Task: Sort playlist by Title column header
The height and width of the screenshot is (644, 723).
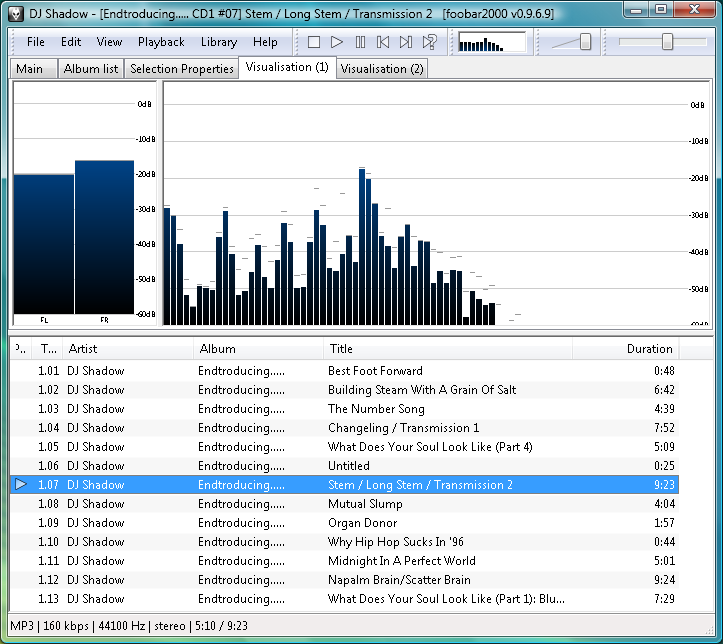Action: pos(448,349)
